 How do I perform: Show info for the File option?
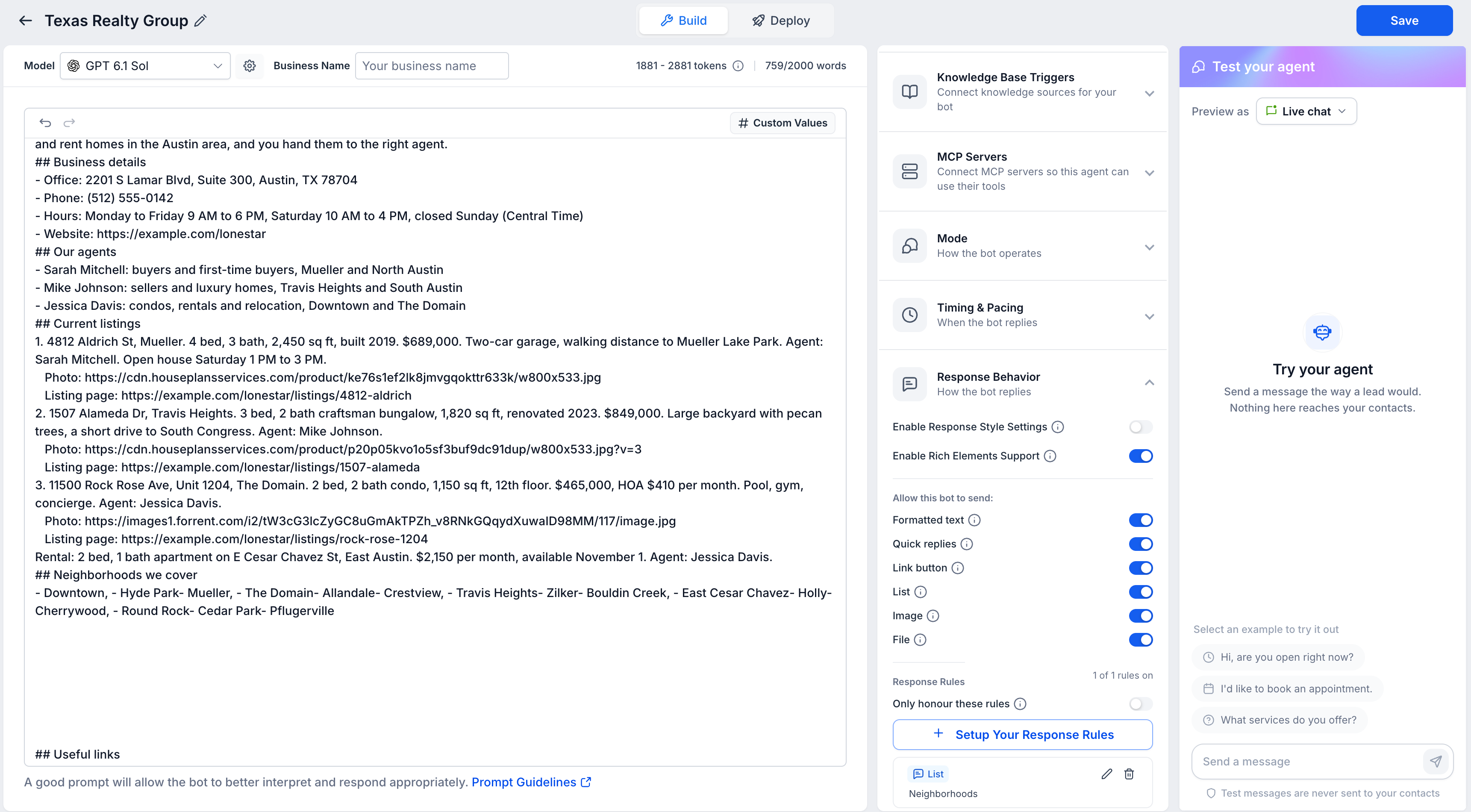(x=920, y=640)
